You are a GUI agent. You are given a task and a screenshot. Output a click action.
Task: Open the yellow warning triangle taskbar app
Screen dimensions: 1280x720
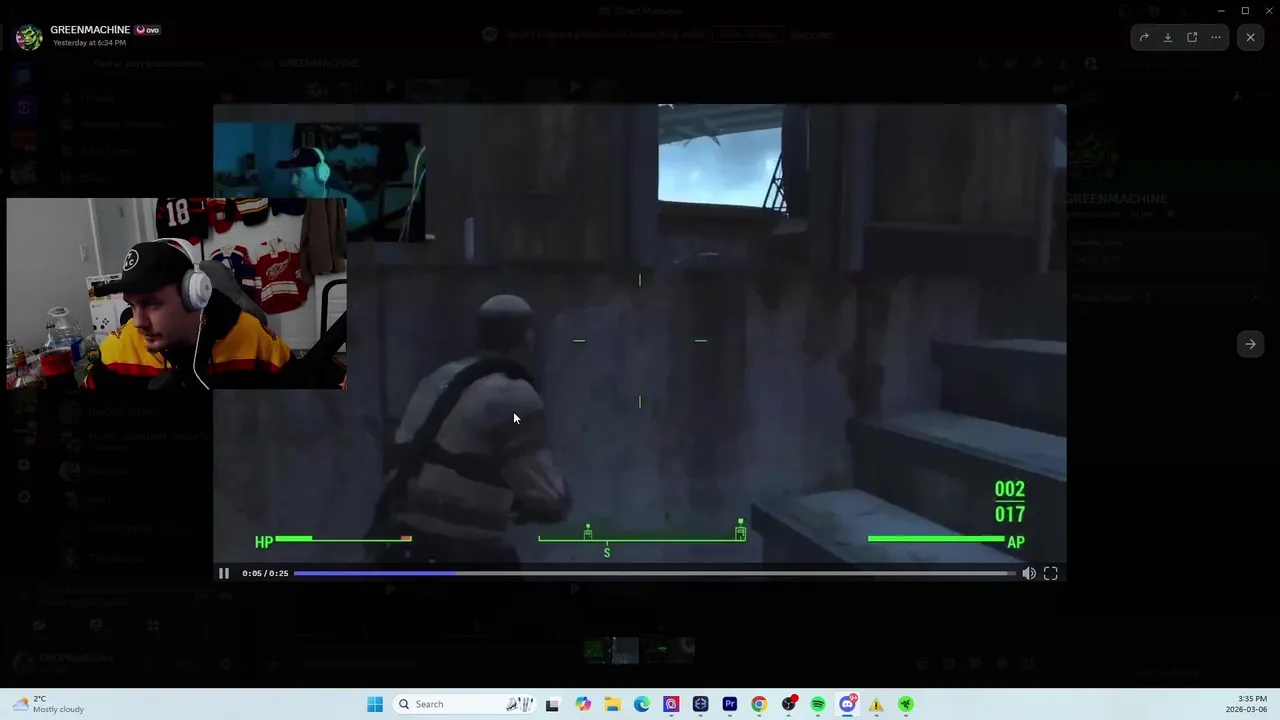(x=877, y=704)
